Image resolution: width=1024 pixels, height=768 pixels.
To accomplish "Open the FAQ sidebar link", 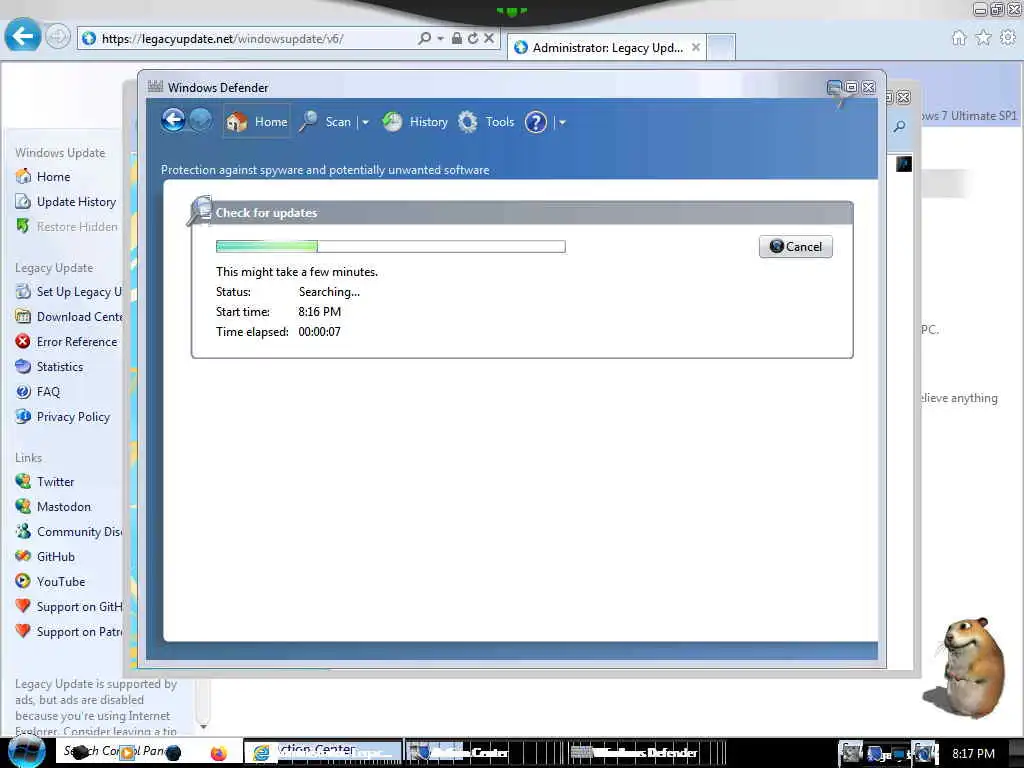I will 38,392.
